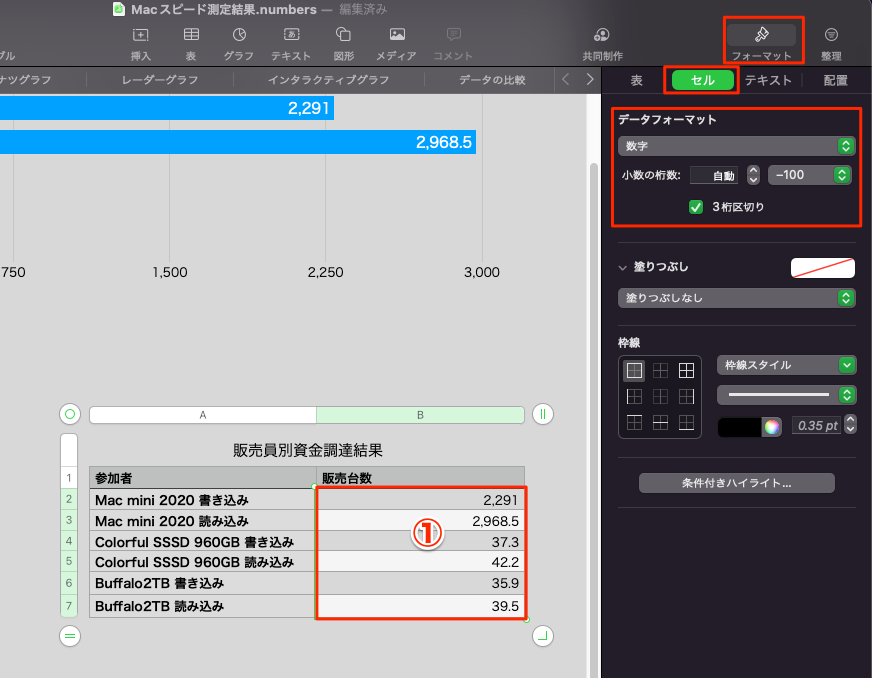Open the グラフ chart toolbar icon

pyautogui.click(x=239, y=35)
